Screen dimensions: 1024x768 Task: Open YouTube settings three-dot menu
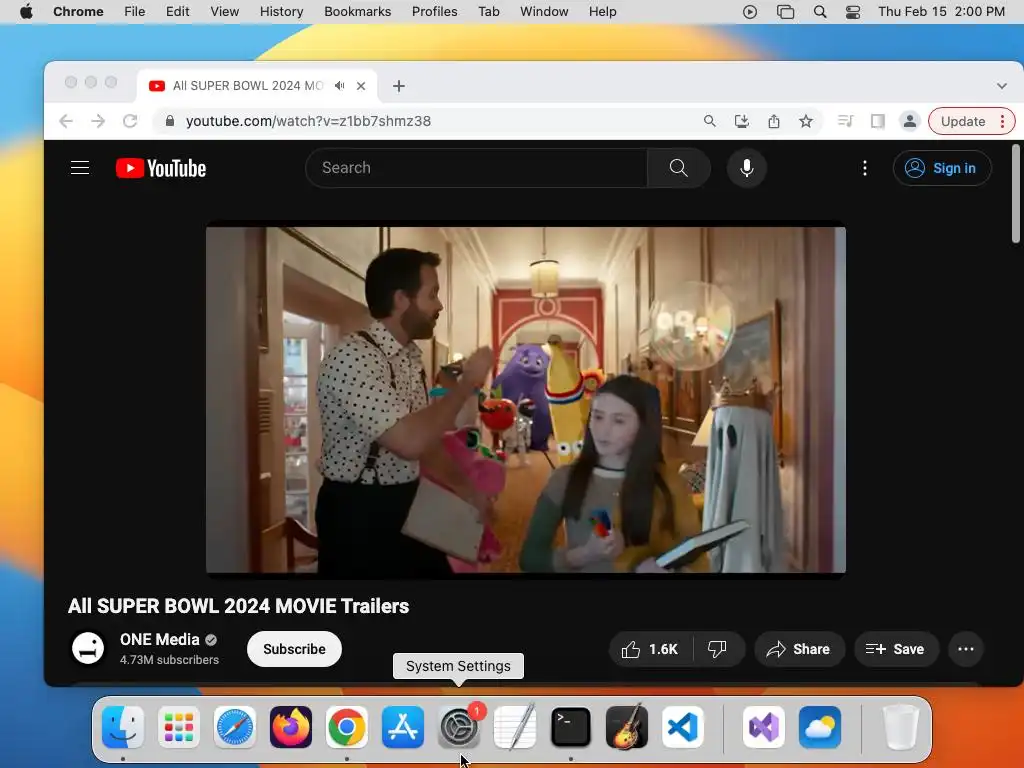[x=865, y=168]
